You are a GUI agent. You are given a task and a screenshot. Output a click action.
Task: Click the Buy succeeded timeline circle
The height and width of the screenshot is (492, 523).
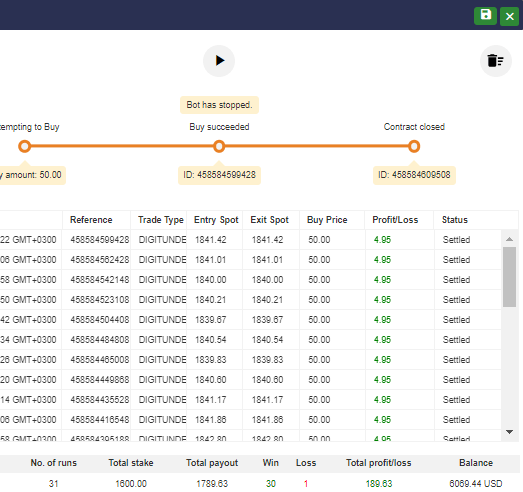(x=219, y=146)
